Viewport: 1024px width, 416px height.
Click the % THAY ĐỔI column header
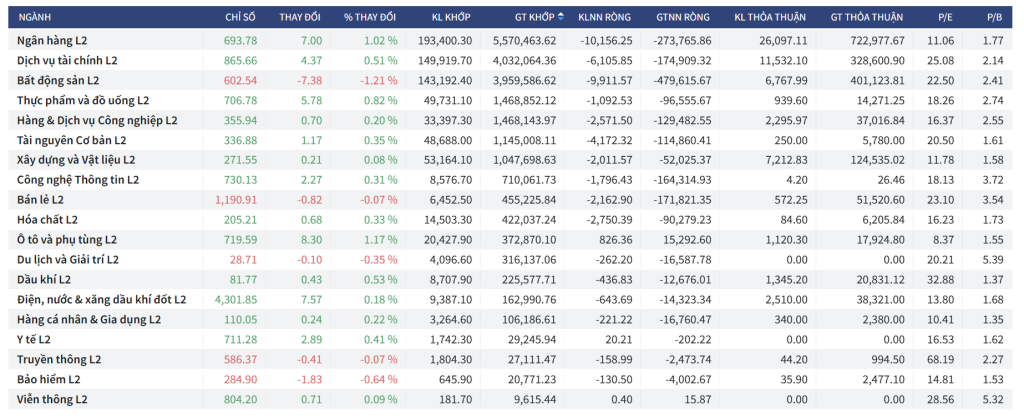pos(369,18)
